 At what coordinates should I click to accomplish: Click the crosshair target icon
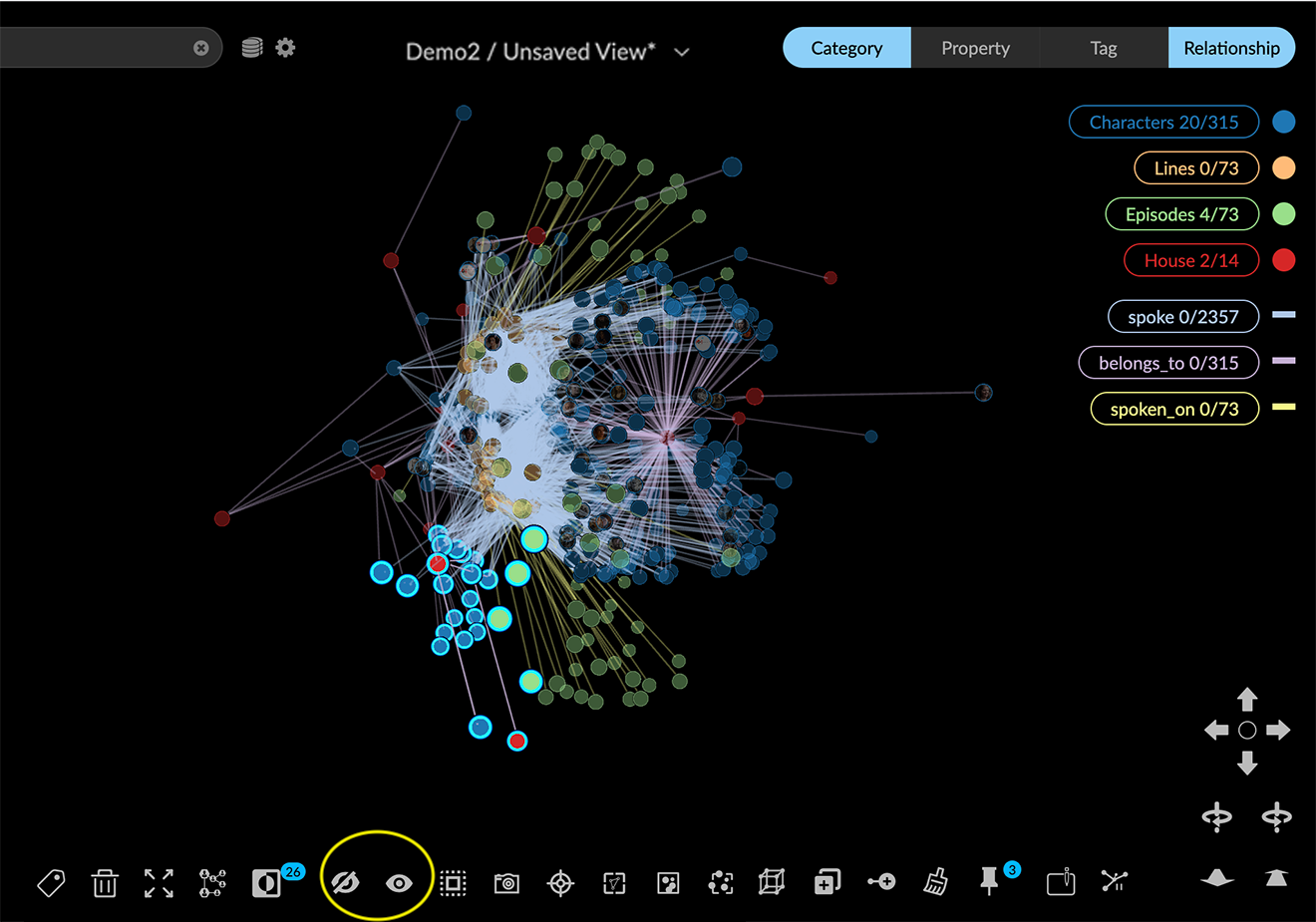[560, 883]
